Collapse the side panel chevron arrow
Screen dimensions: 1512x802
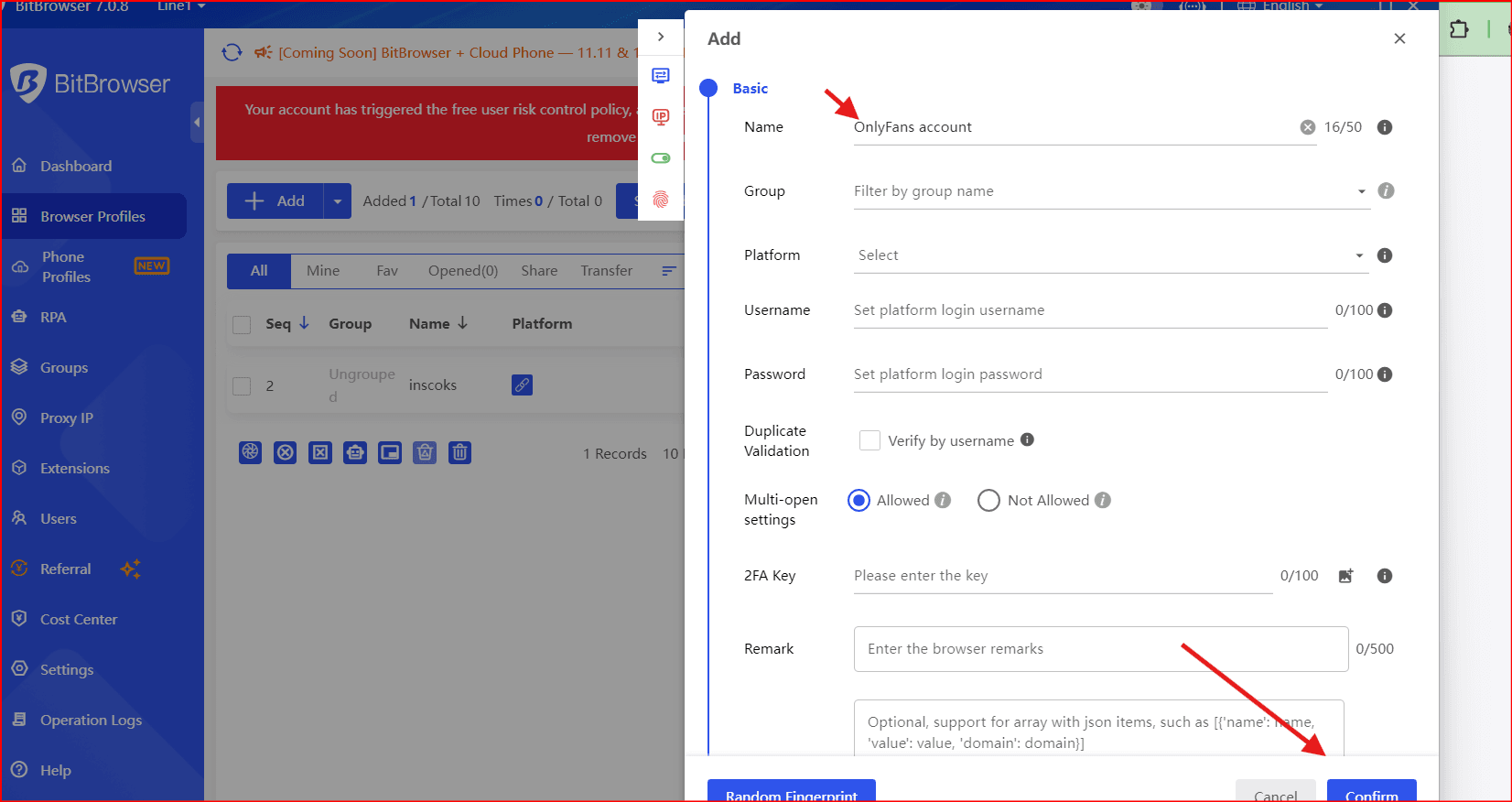pyautogui.click(x=660, y=38)
